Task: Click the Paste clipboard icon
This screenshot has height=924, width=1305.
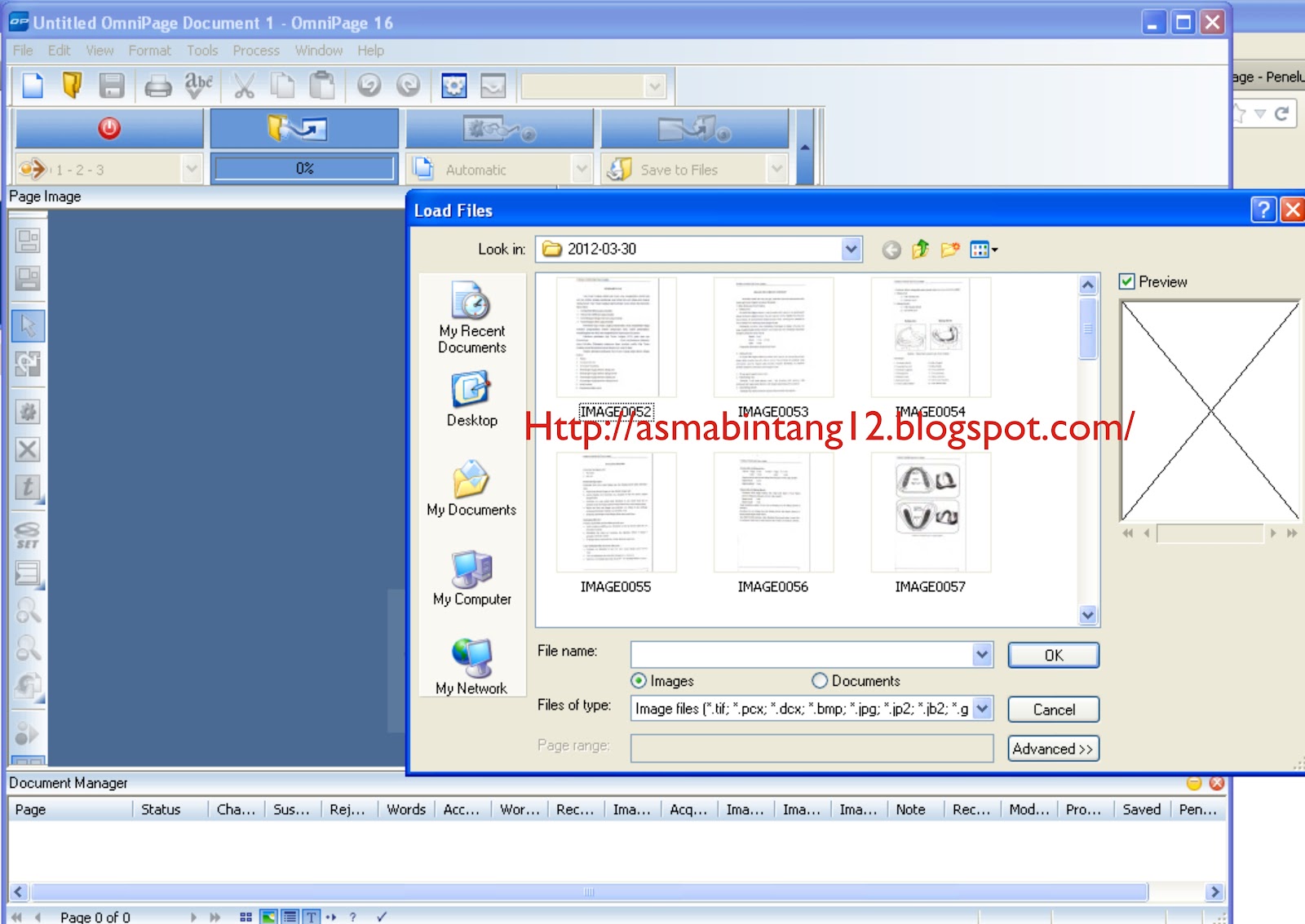Action: (x=322, y=85)
